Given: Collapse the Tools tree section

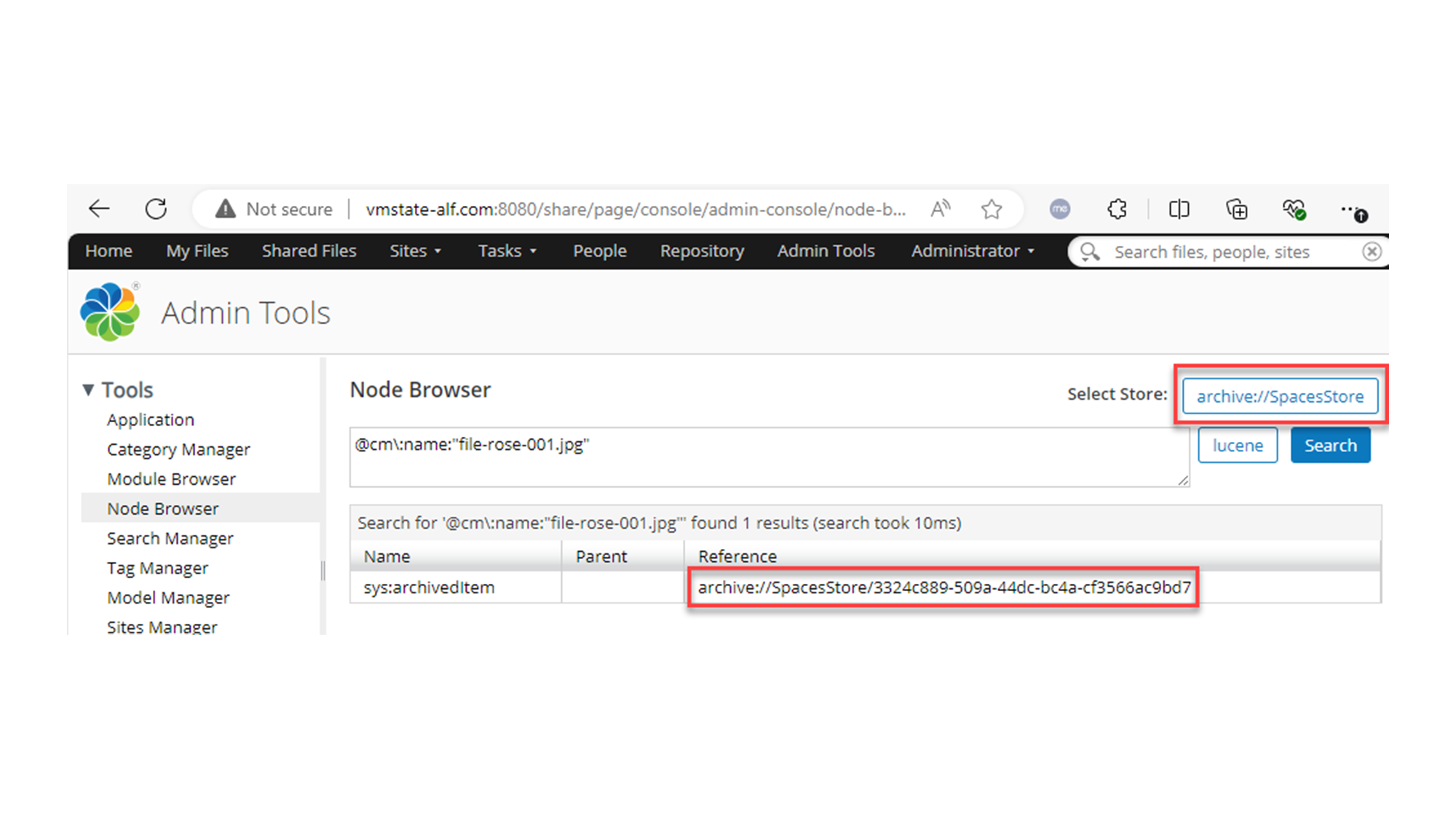Looking at the screenshot, I should point(88,390).
